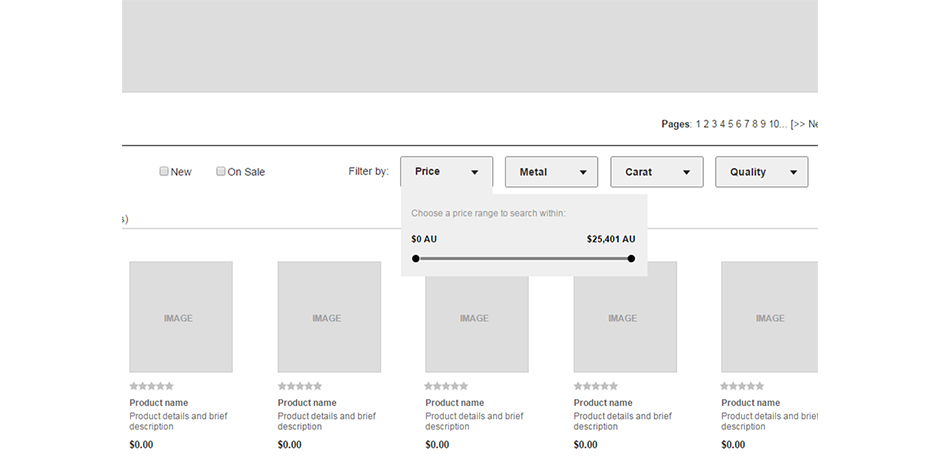Click the second product's description text

pos(326,421)
